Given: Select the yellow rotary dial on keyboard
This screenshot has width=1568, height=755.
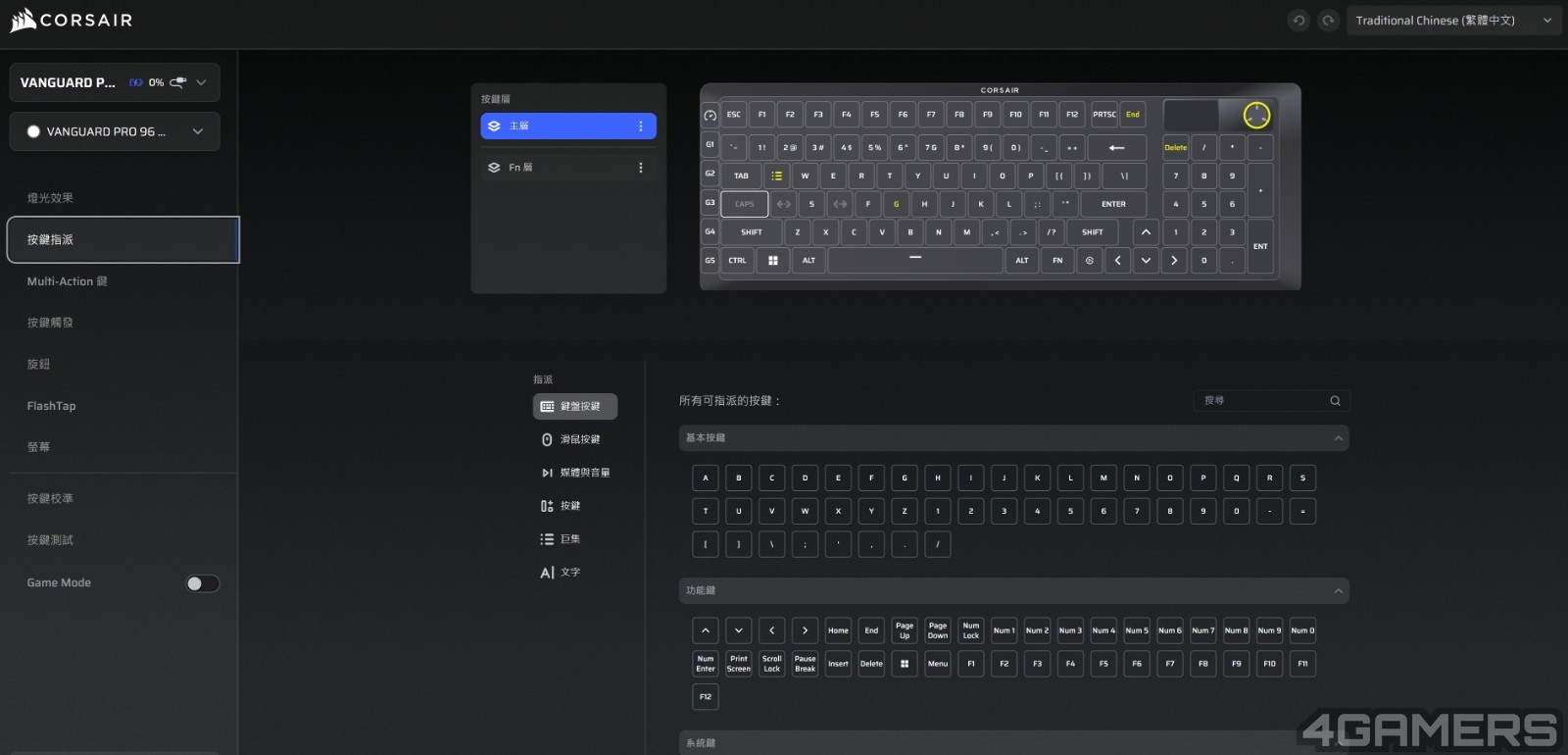Looking at the screenshot, I should point(1256,115).
